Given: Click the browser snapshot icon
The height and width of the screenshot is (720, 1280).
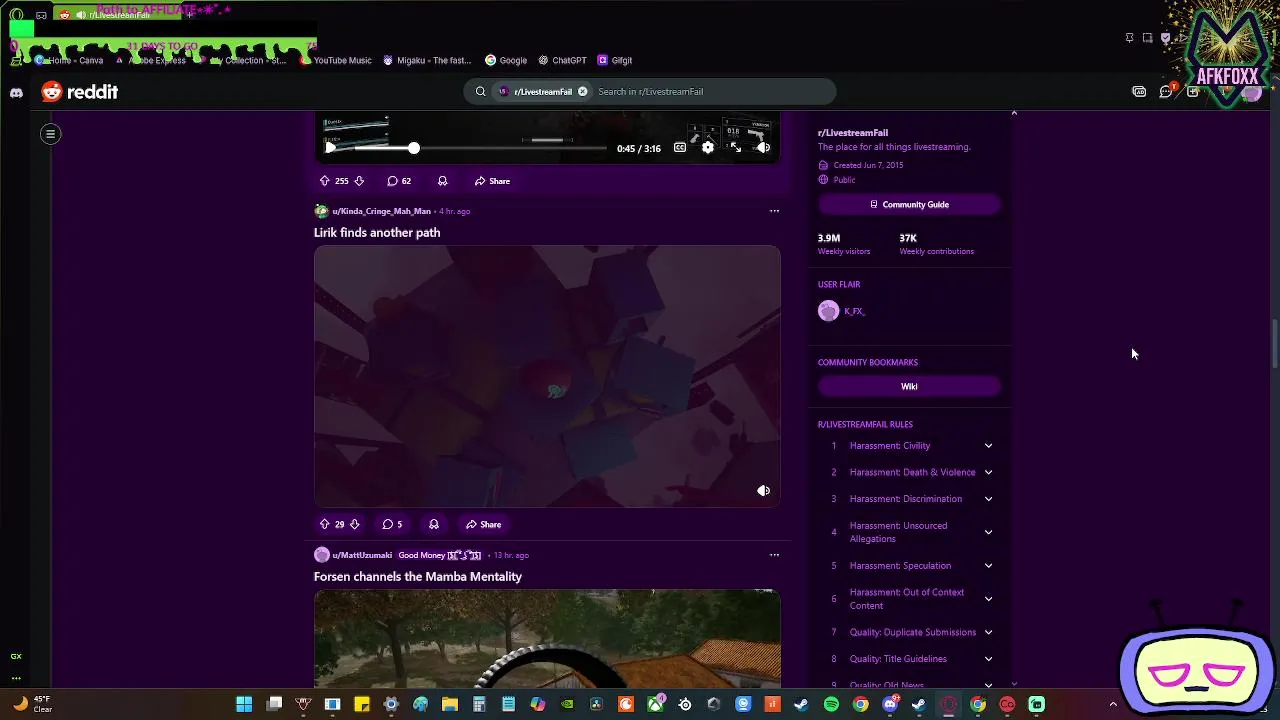Looking at the screenshot, I should tap(1147, 38).
